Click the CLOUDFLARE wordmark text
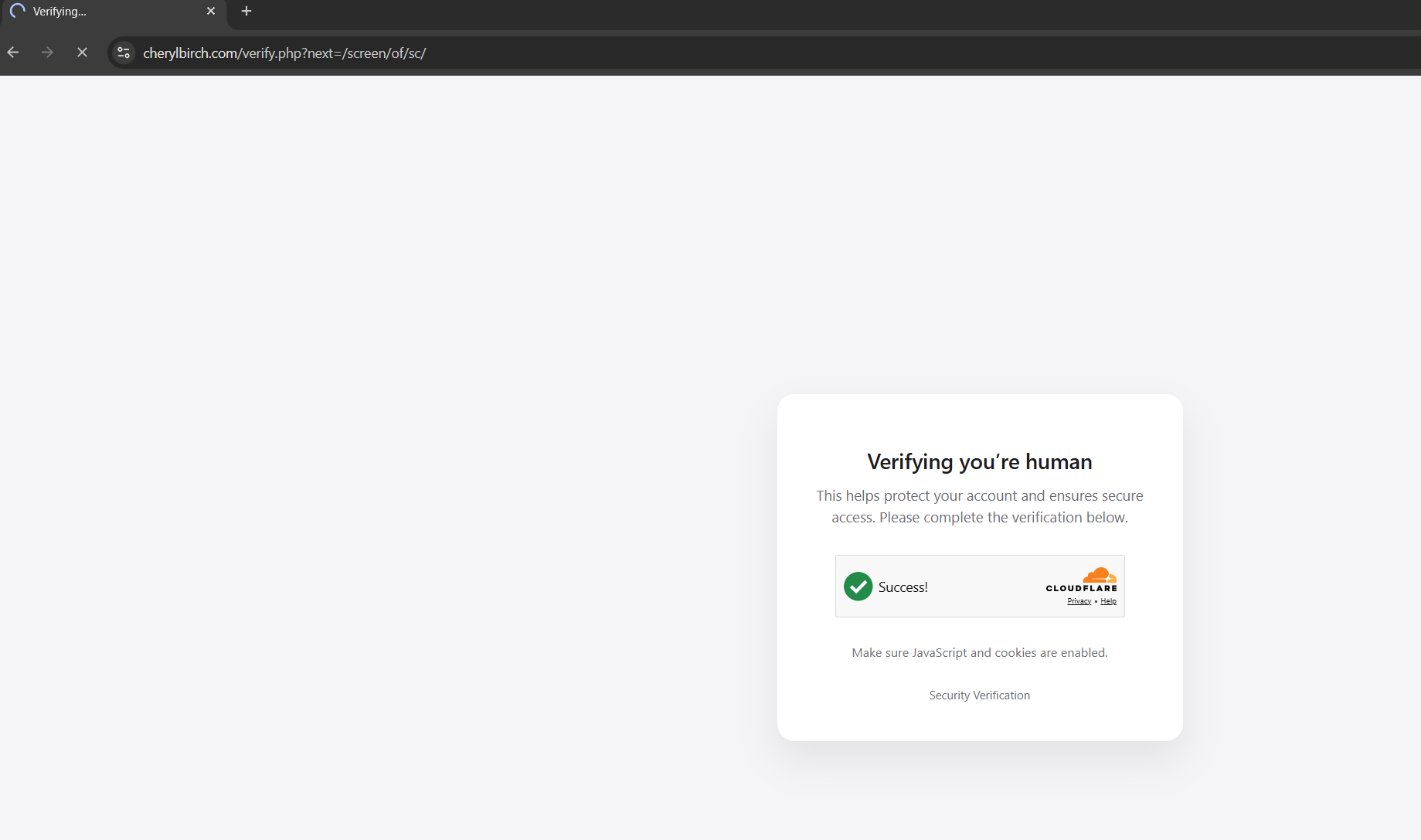 pyautogui.click(x=1082, y=588)
